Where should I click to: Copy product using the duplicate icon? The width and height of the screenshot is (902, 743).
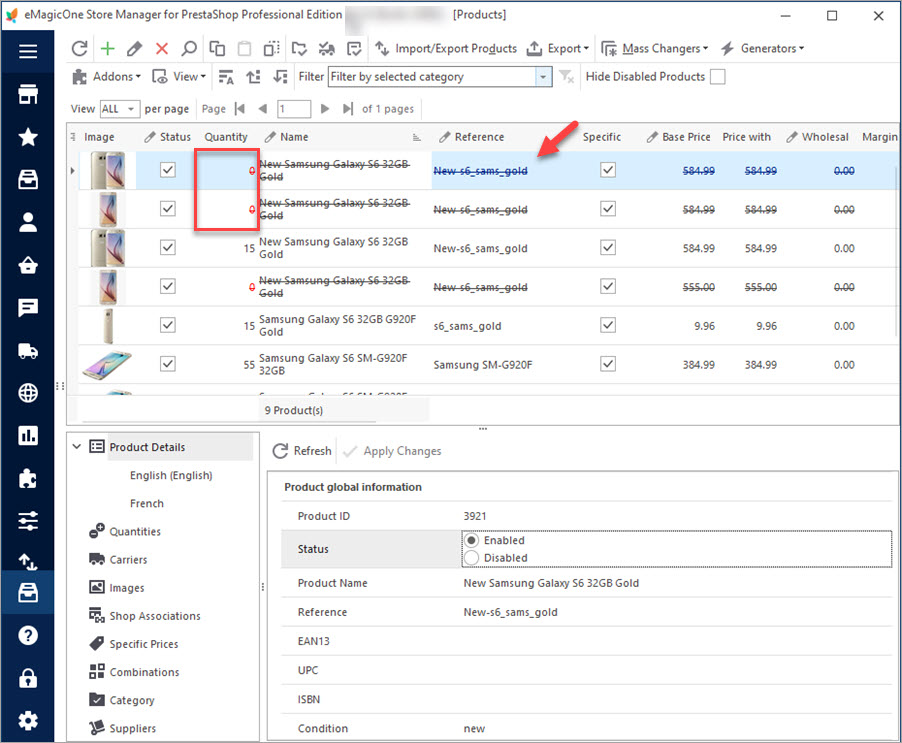click(x=217, y=49)
